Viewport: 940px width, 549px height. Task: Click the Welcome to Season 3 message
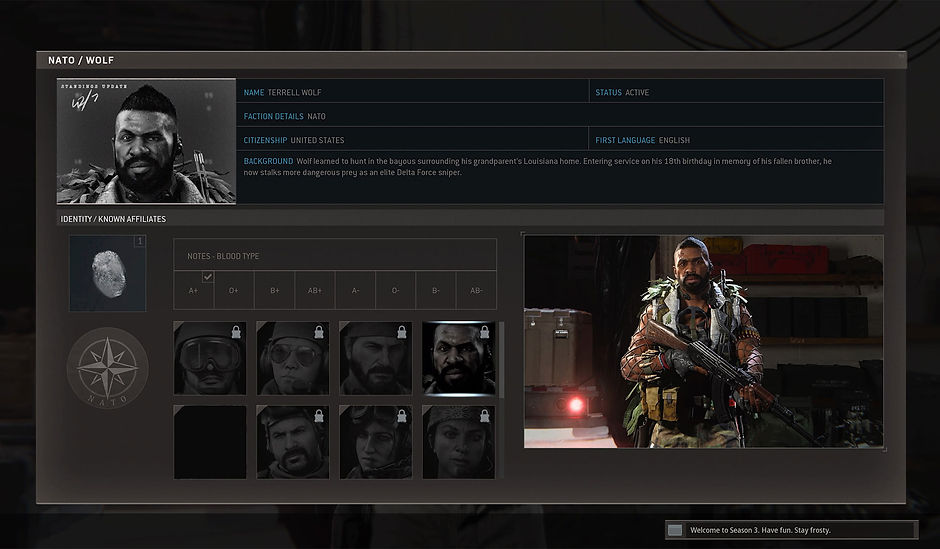point(760,530)
